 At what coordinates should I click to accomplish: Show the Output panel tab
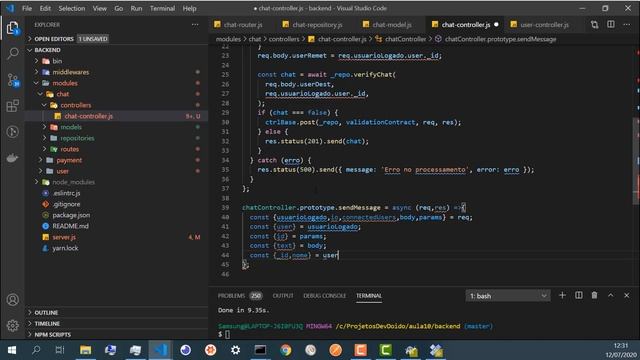coord(283,296)
